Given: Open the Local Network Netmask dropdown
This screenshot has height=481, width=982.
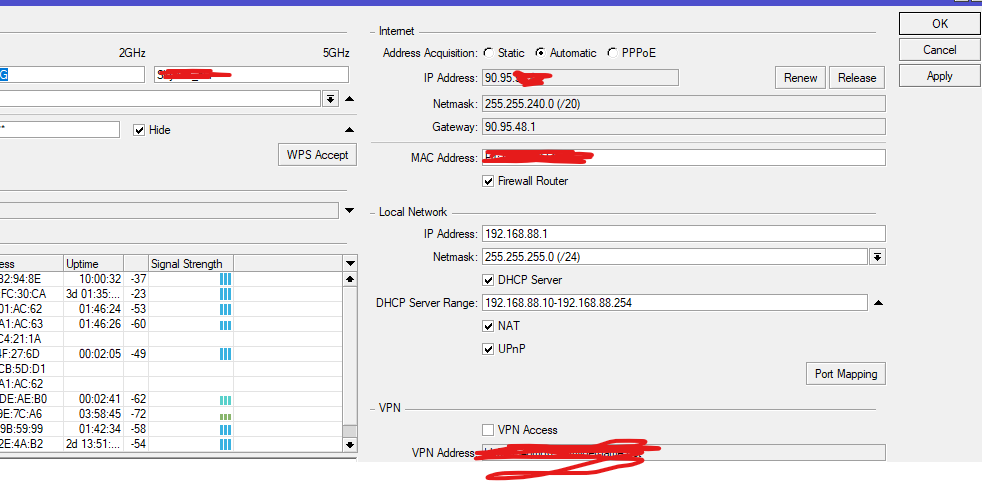Looking at the screenshot, I should coord(877,257).
